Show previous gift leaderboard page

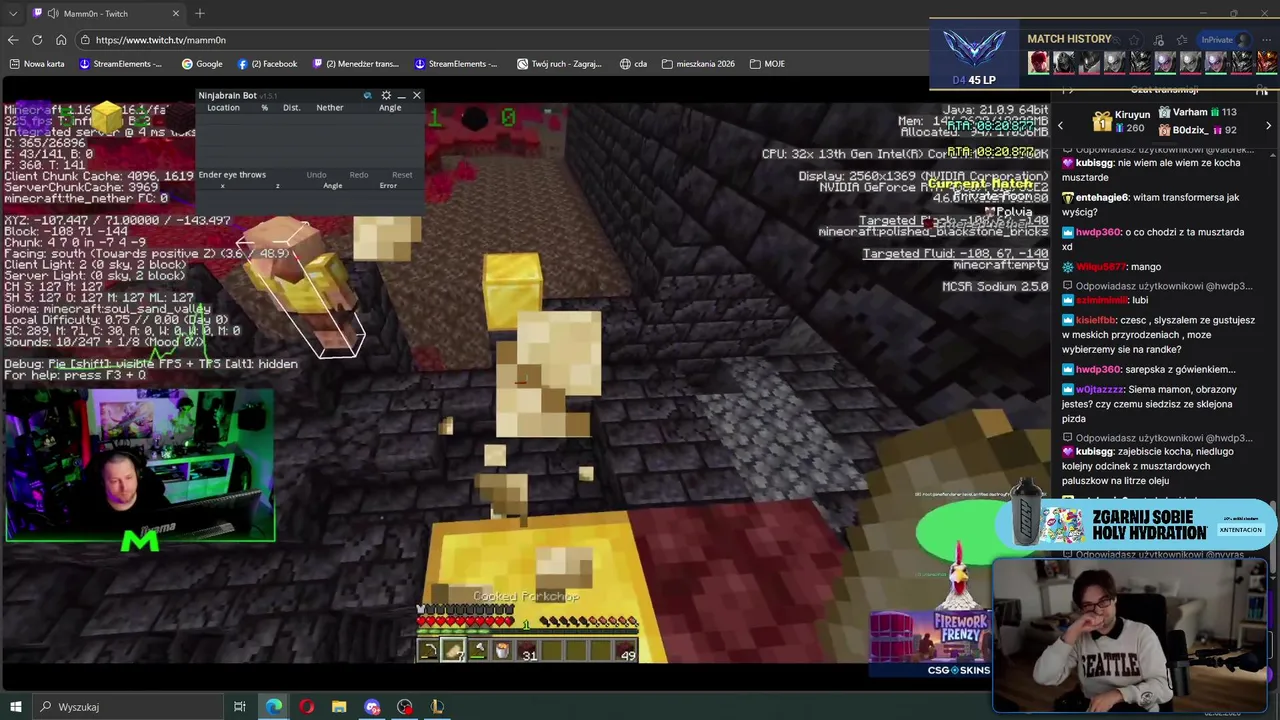(x=1061, y=126)
